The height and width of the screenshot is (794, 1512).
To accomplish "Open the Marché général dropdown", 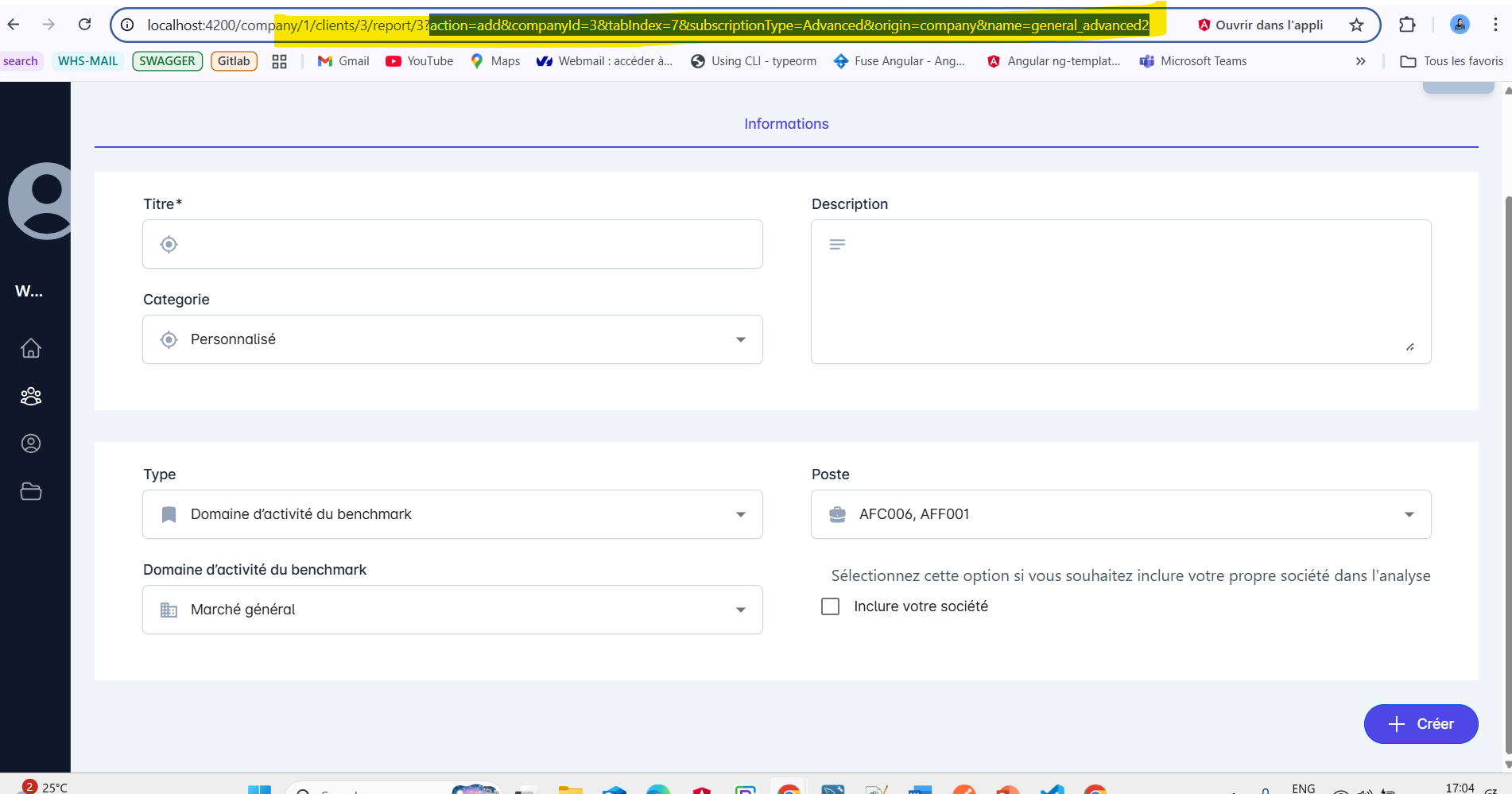I will tap(452, 610).
